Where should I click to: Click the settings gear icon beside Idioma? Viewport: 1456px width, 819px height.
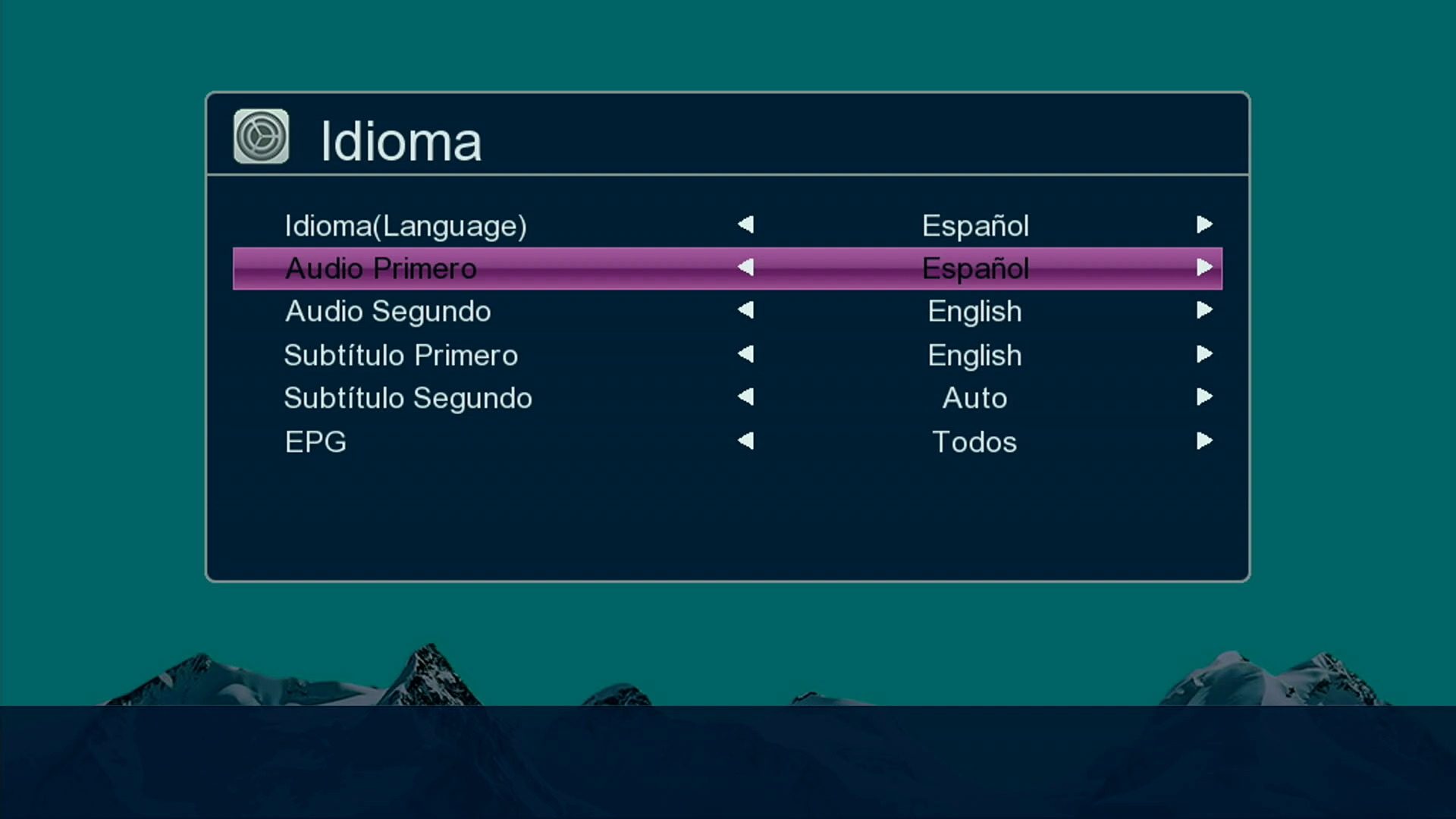[261, 136]
